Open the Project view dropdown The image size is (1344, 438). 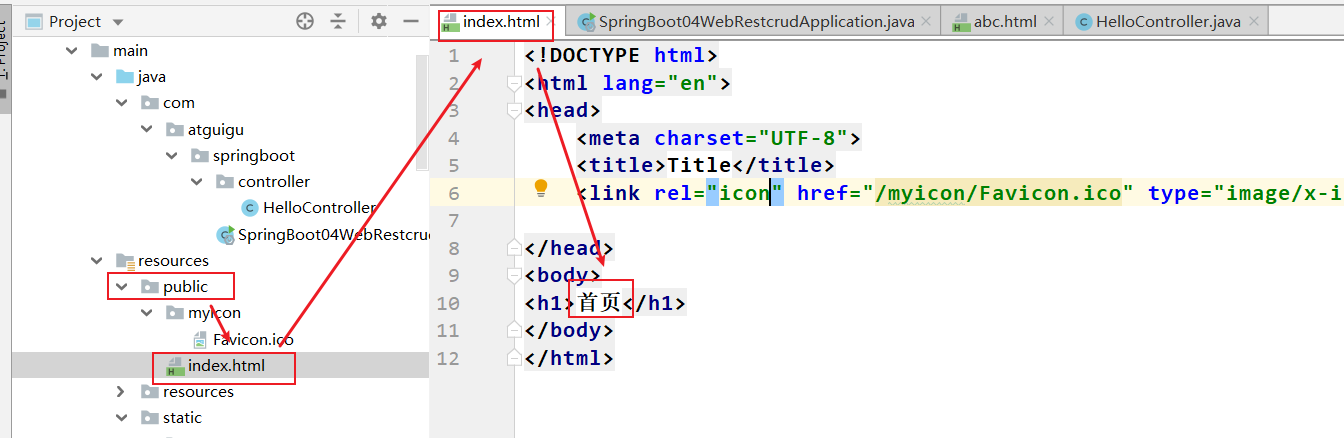[117, 22]
